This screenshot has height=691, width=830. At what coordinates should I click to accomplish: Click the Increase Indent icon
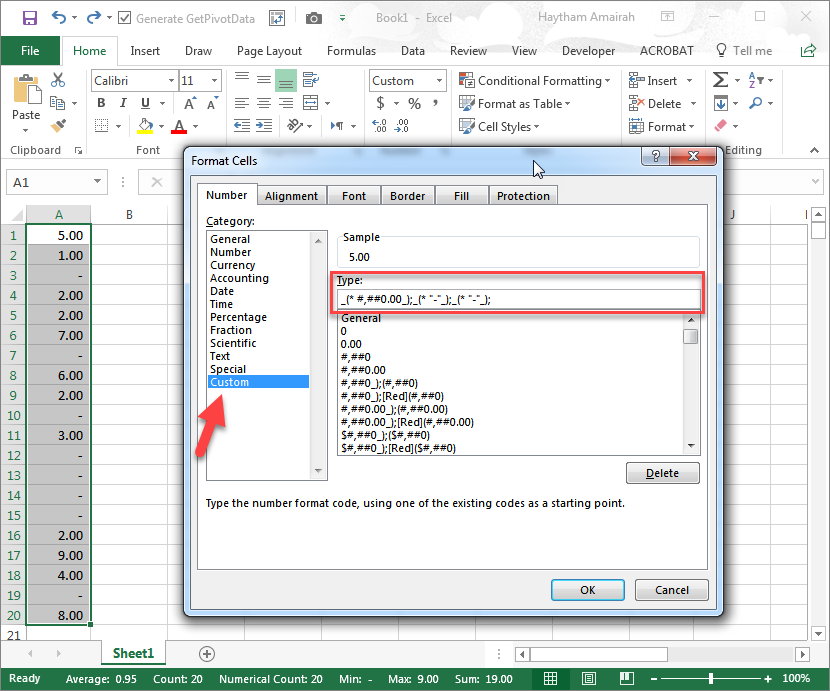pos(264,126)
